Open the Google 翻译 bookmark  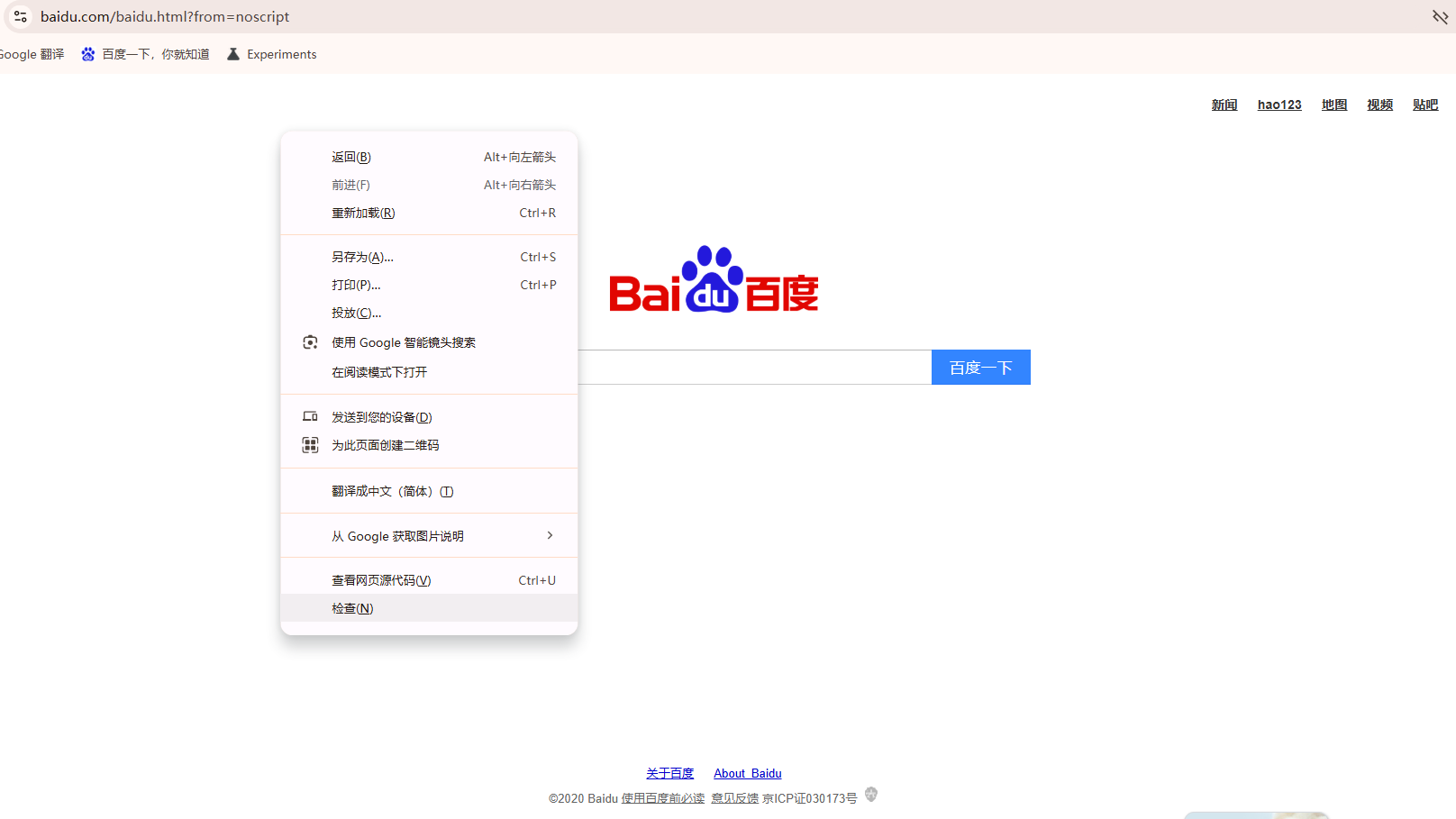point(32,54)
